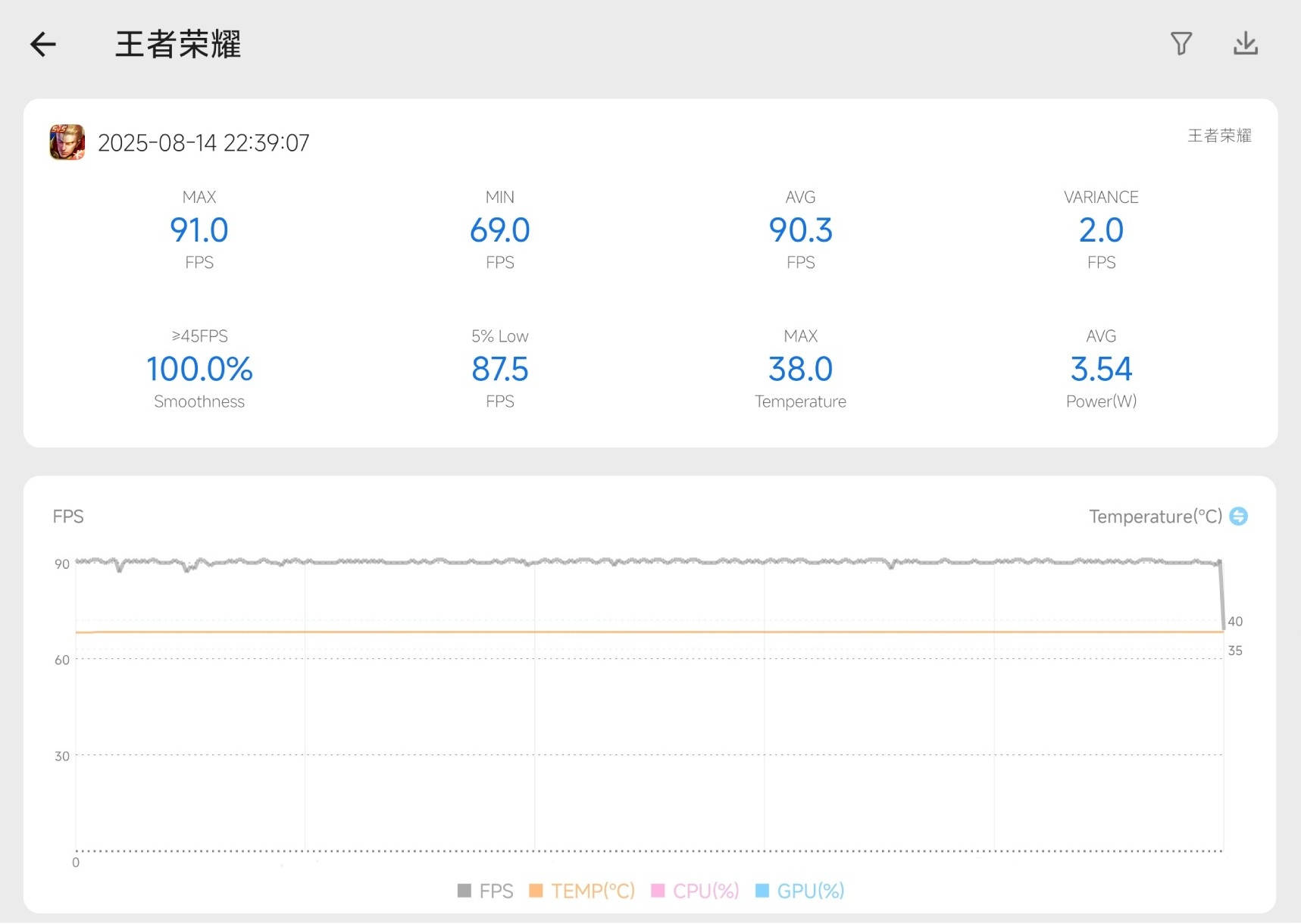
Task: Select the 2025-08-14 22:39:07 session timestamp
Action: click(x=204, y=143)
